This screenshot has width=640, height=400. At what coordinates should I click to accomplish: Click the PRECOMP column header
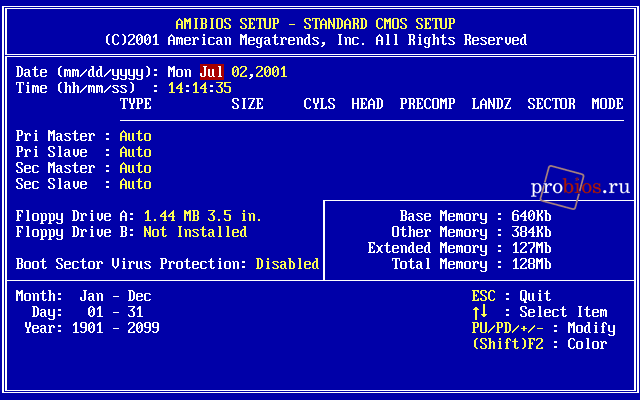click(x=427, y=104)
